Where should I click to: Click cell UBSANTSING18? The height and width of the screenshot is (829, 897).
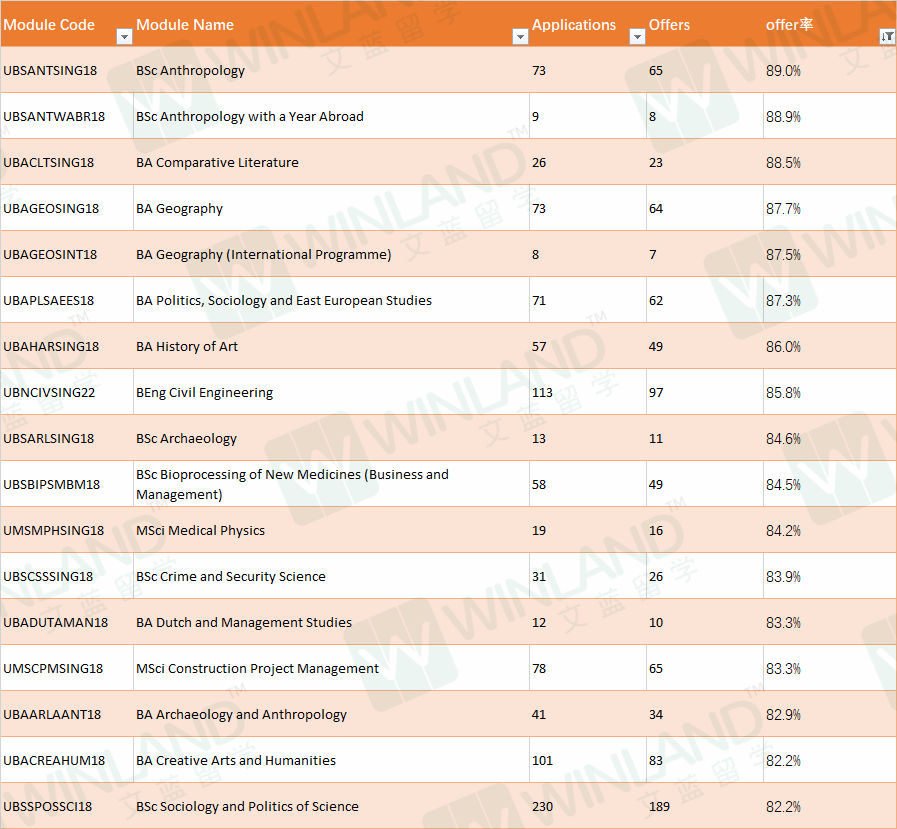point(67,70)
